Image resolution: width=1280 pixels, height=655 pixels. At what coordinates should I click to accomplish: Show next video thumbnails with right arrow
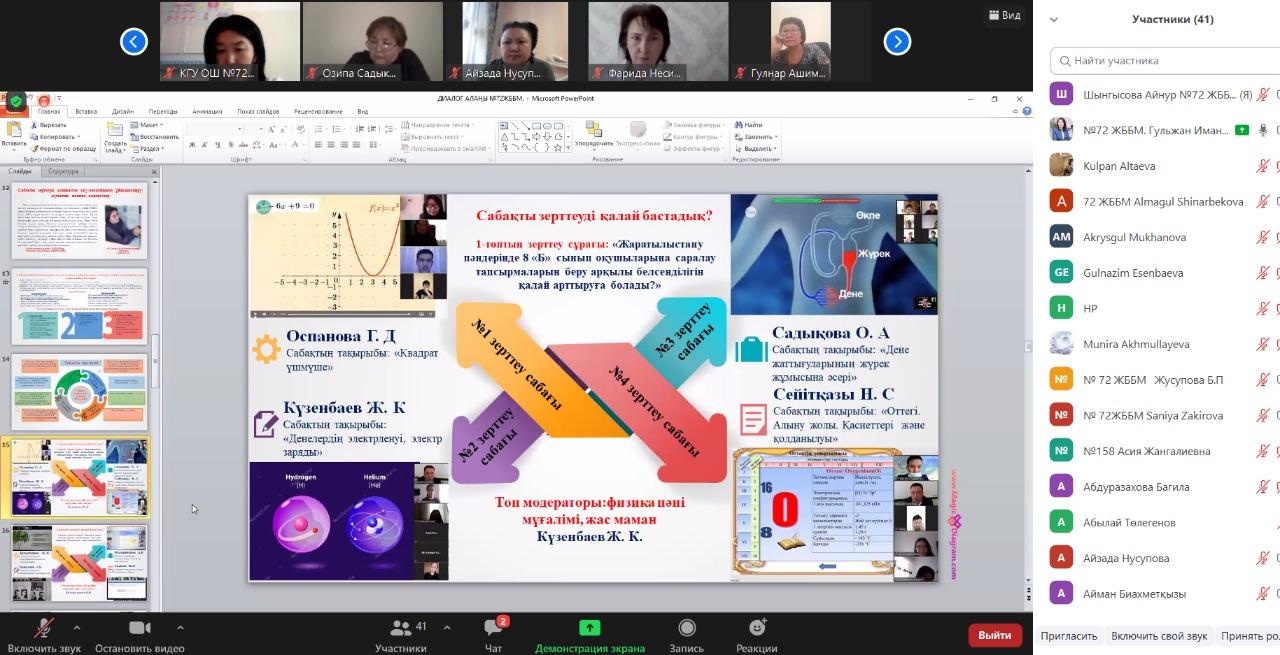point(897,41)
